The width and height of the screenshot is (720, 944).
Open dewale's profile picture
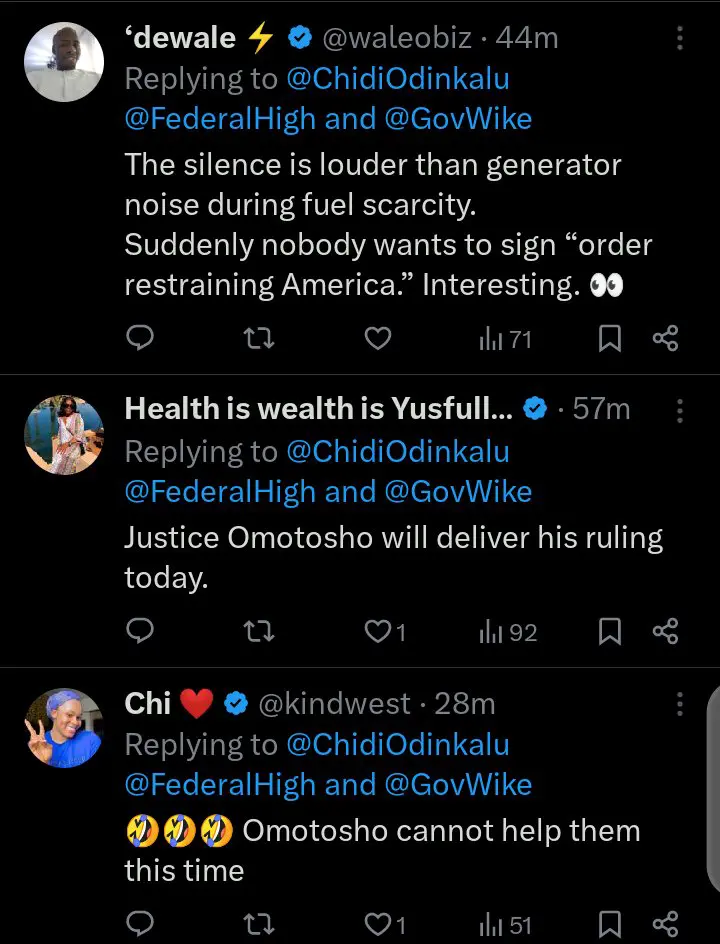click(64, 62)
